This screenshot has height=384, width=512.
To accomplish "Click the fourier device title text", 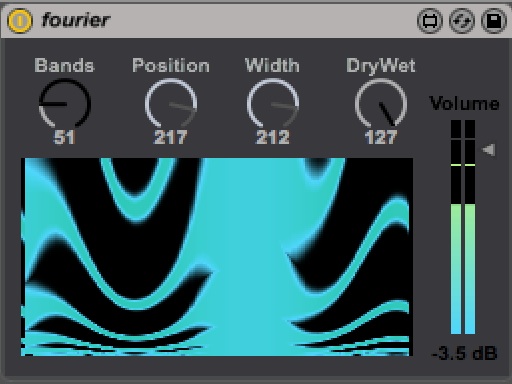I will pyautogui.click(x=75, y=20).
